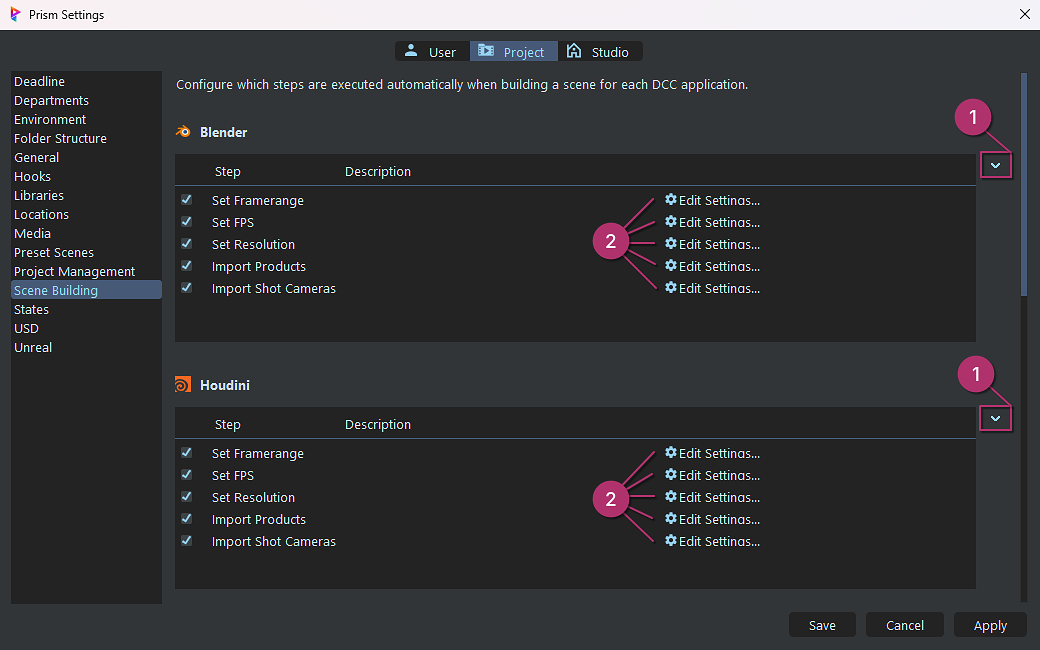The height and width of the screenshot is (650, 1040).
Task: Toggle Blender Import Shot Cameras checkbox
Action: coord(186,288)
